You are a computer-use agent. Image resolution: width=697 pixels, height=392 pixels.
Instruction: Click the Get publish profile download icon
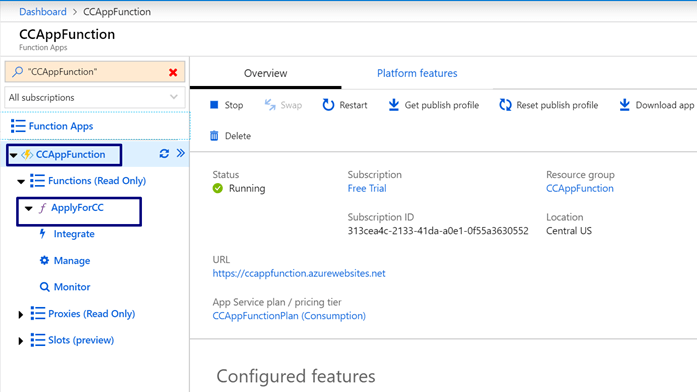point(393,105)
